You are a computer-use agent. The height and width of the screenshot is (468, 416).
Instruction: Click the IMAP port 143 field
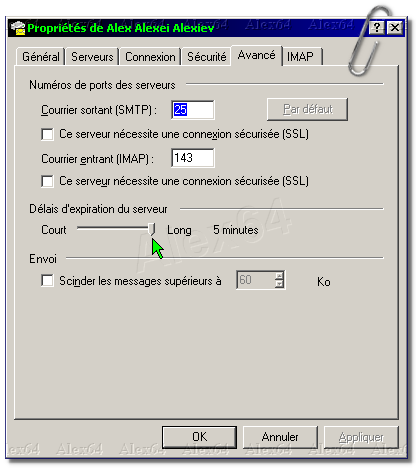(193, 158)
